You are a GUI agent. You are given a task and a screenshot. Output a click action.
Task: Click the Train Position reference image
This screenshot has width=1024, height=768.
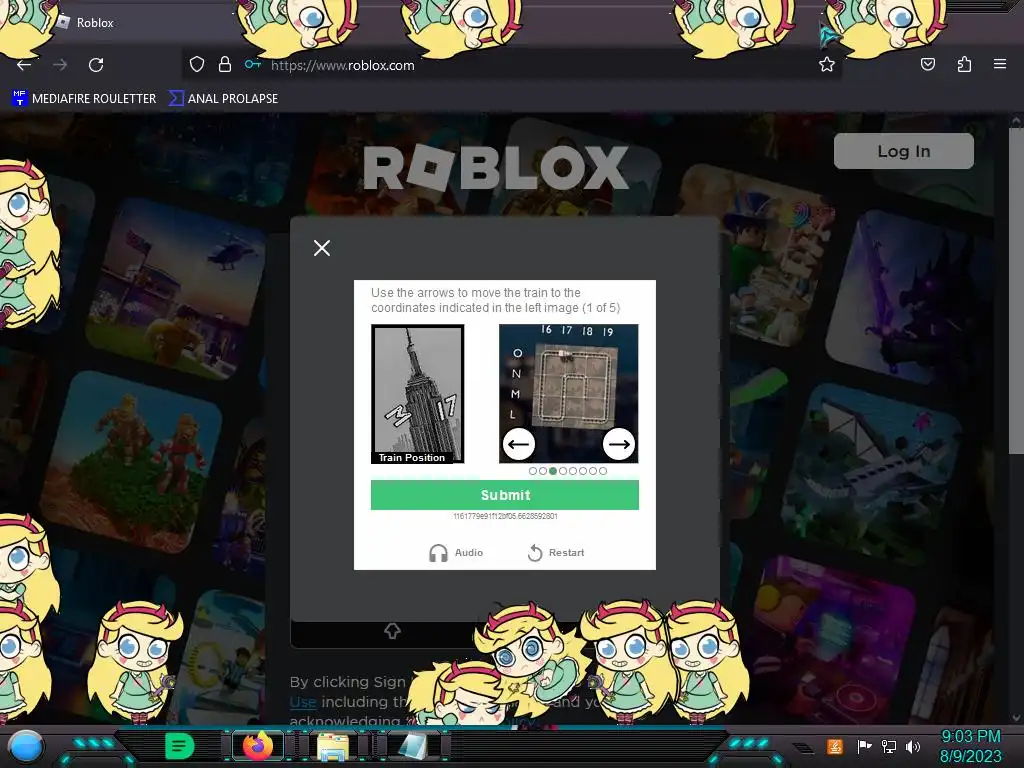coord(418,394)
